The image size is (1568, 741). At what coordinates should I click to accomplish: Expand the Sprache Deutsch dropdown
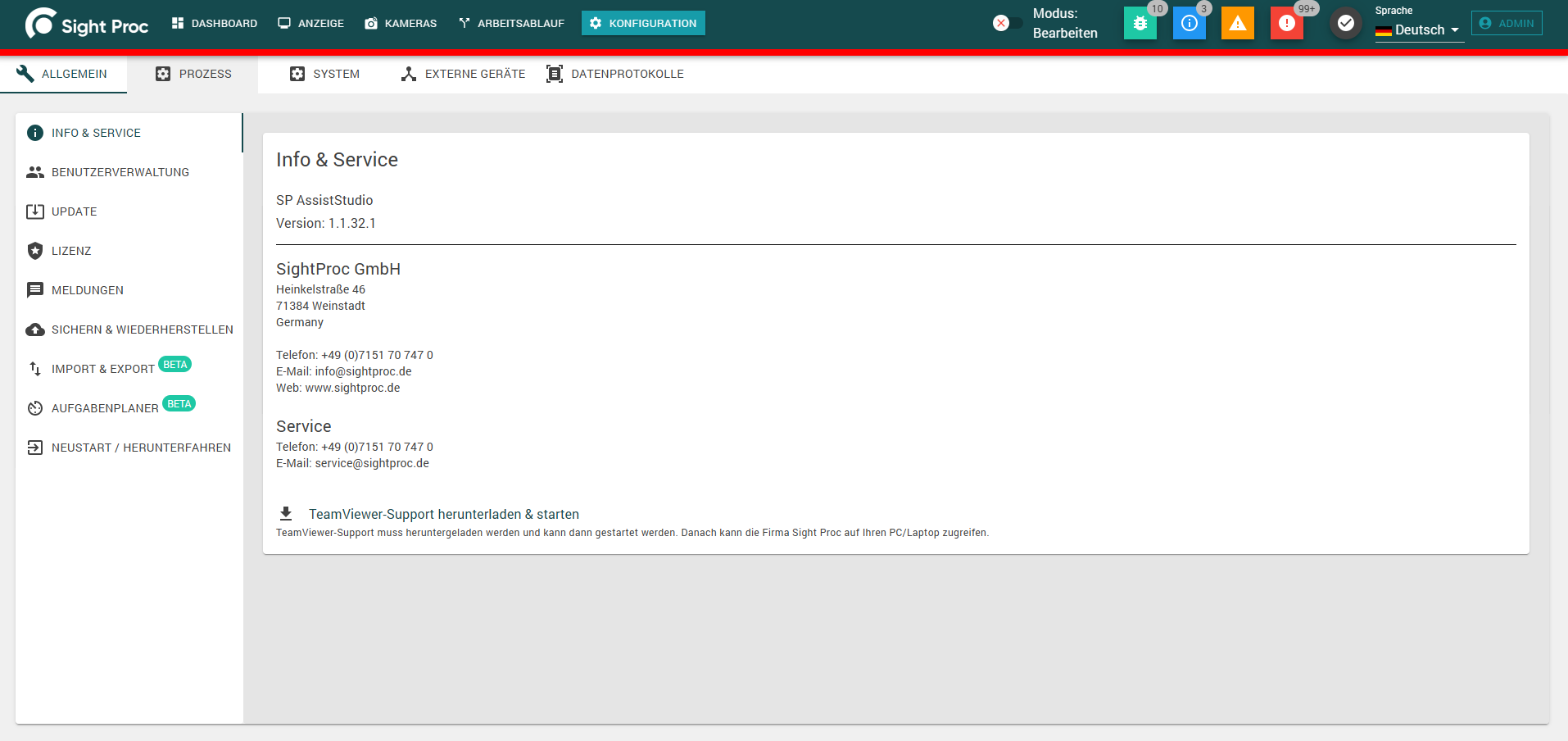pyautogui.click(x=1419, y=30)
